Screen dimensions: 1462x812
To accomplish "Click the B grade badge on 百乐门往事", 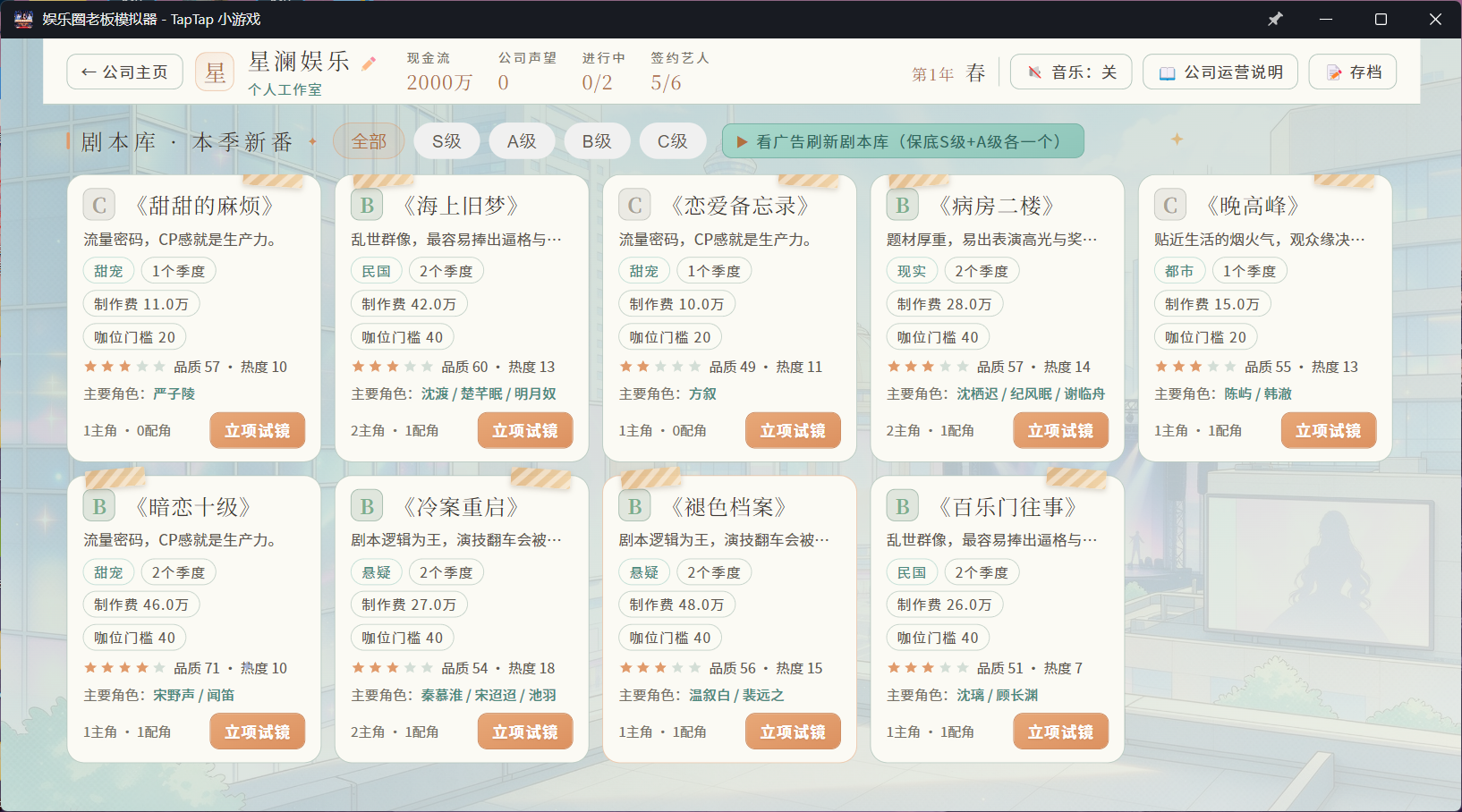I will 902,507.
